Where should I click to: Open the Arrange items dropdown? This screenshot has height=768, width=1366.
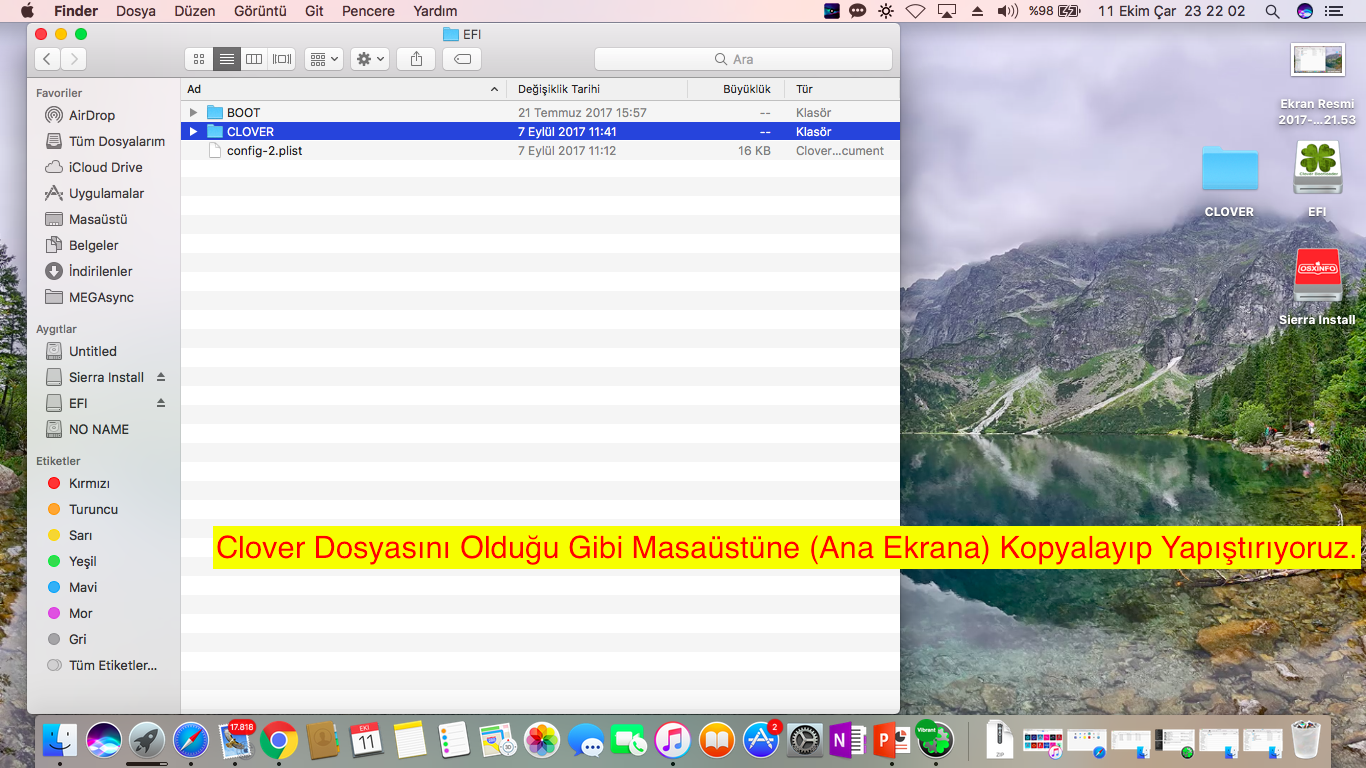click(324, 59)
